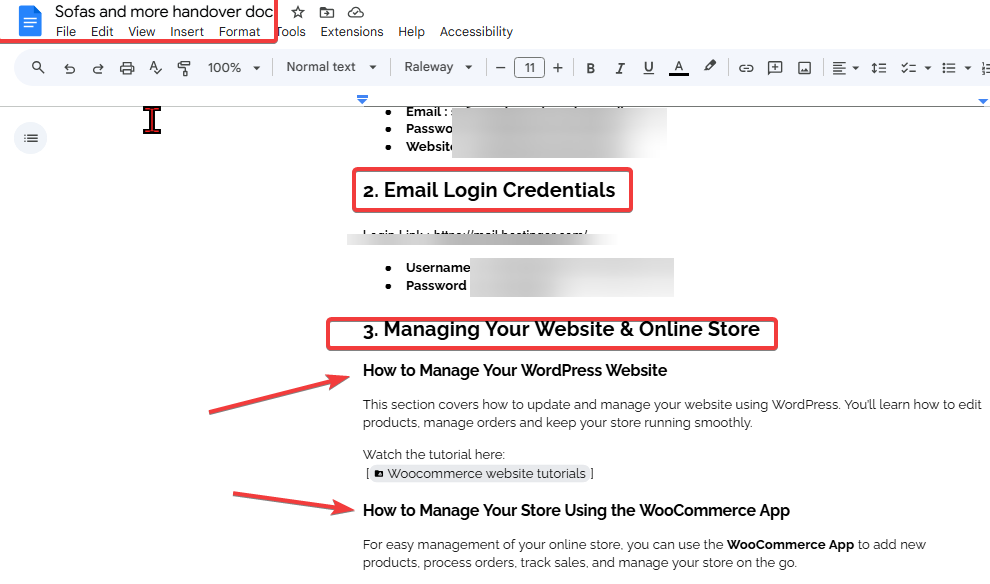Click the font size field showing 11
The image size is (990, 584).
tap(529, 68)
